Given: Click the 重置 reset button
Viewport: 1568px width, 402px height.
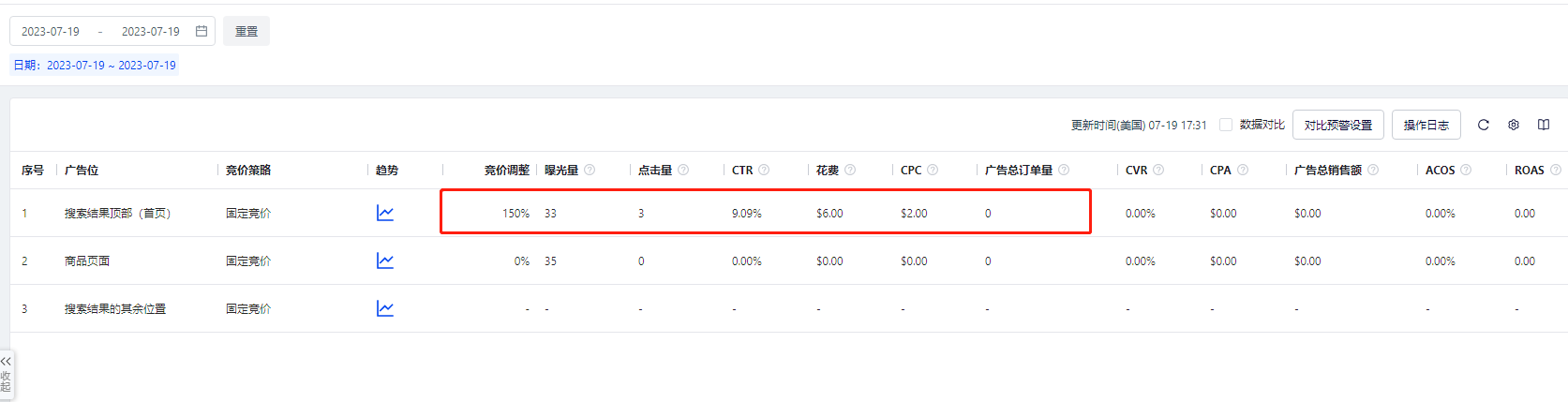Looking at the screenshot, I should 246,31.
